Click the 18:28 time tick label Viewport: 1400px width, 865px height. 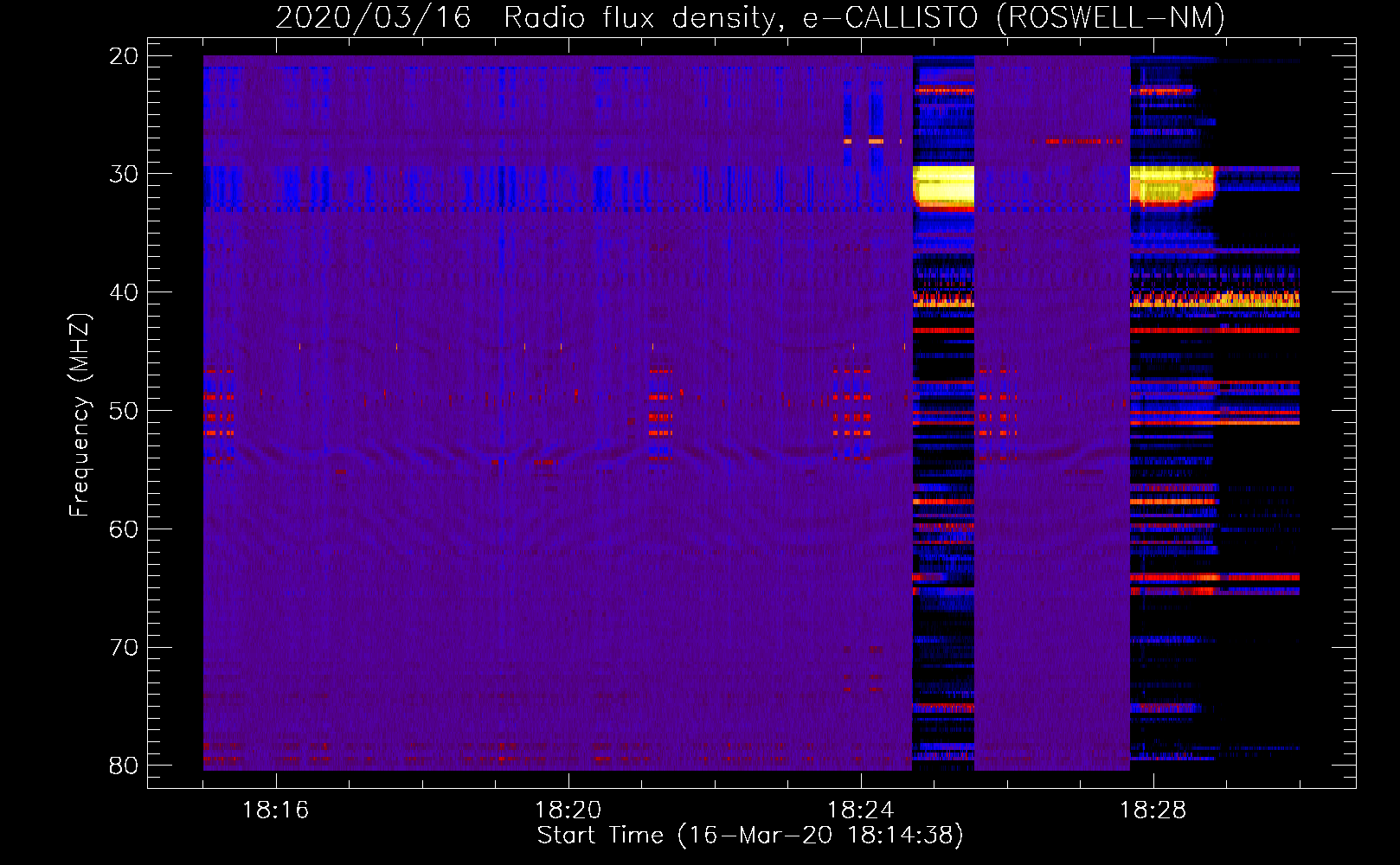[x=1153, y=811]
